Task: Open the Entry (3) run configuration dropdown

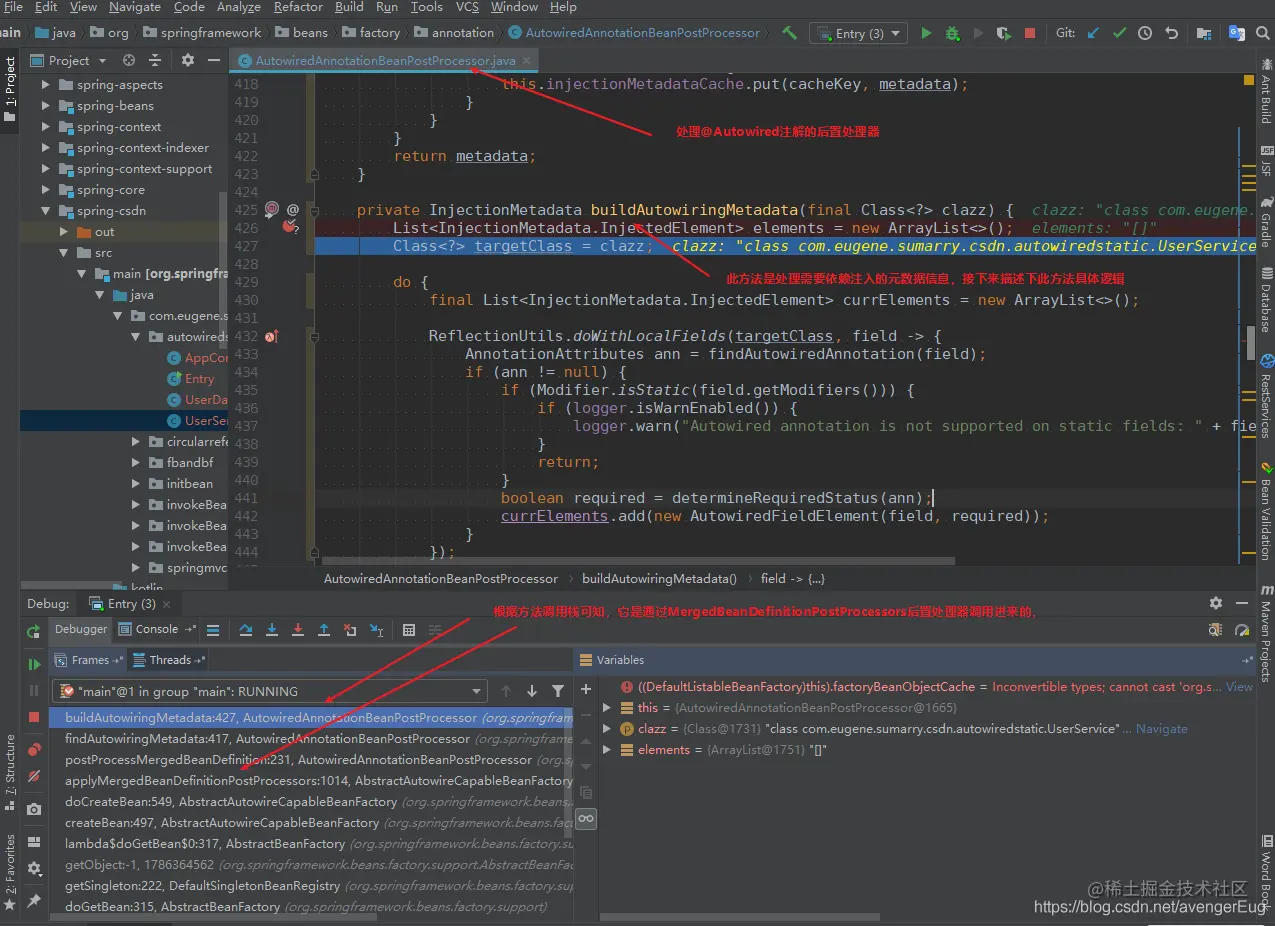Action: (x=858, y=33)
